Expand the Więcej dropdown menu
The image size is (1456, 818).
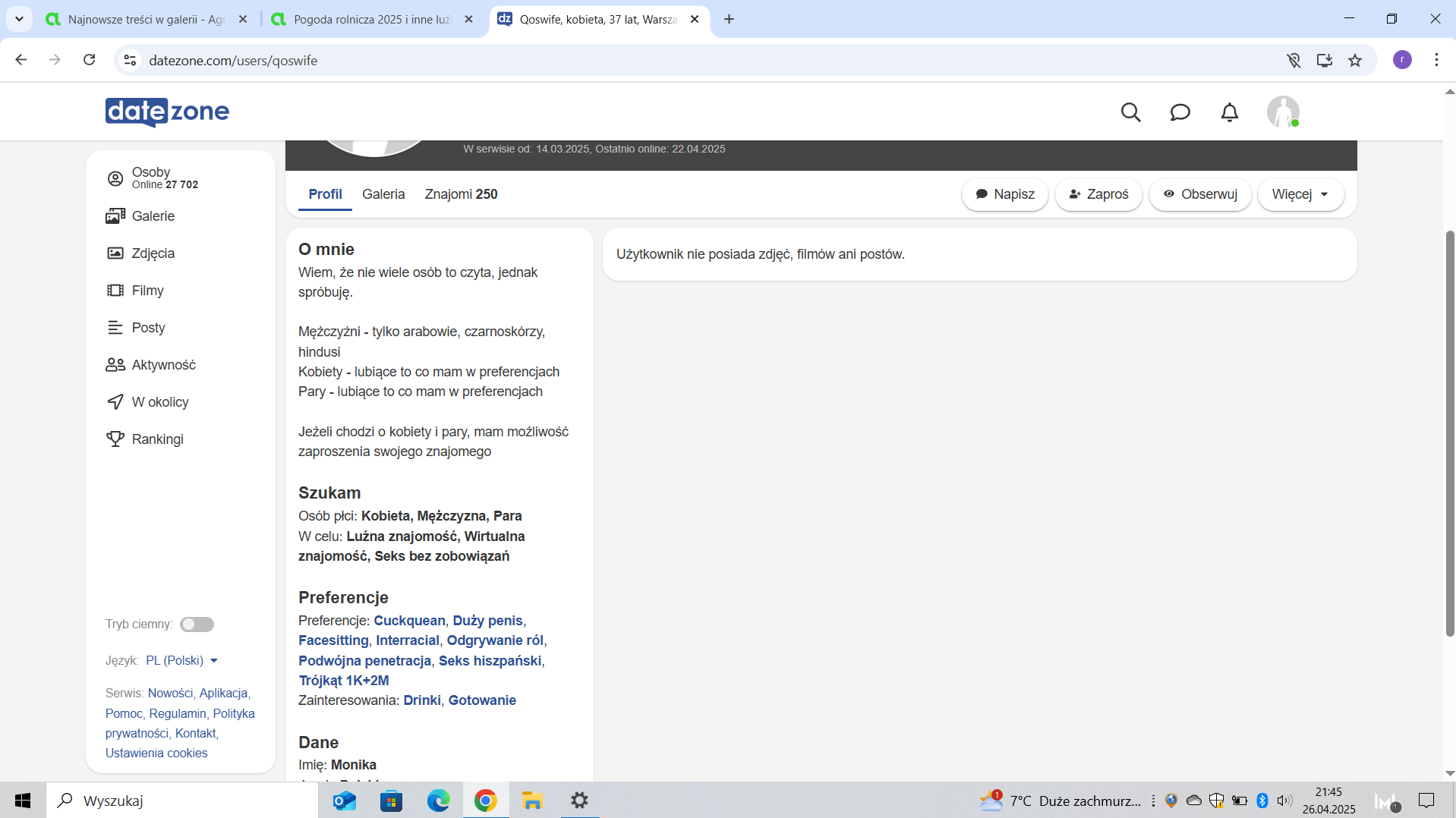[x=1300, y=194]
